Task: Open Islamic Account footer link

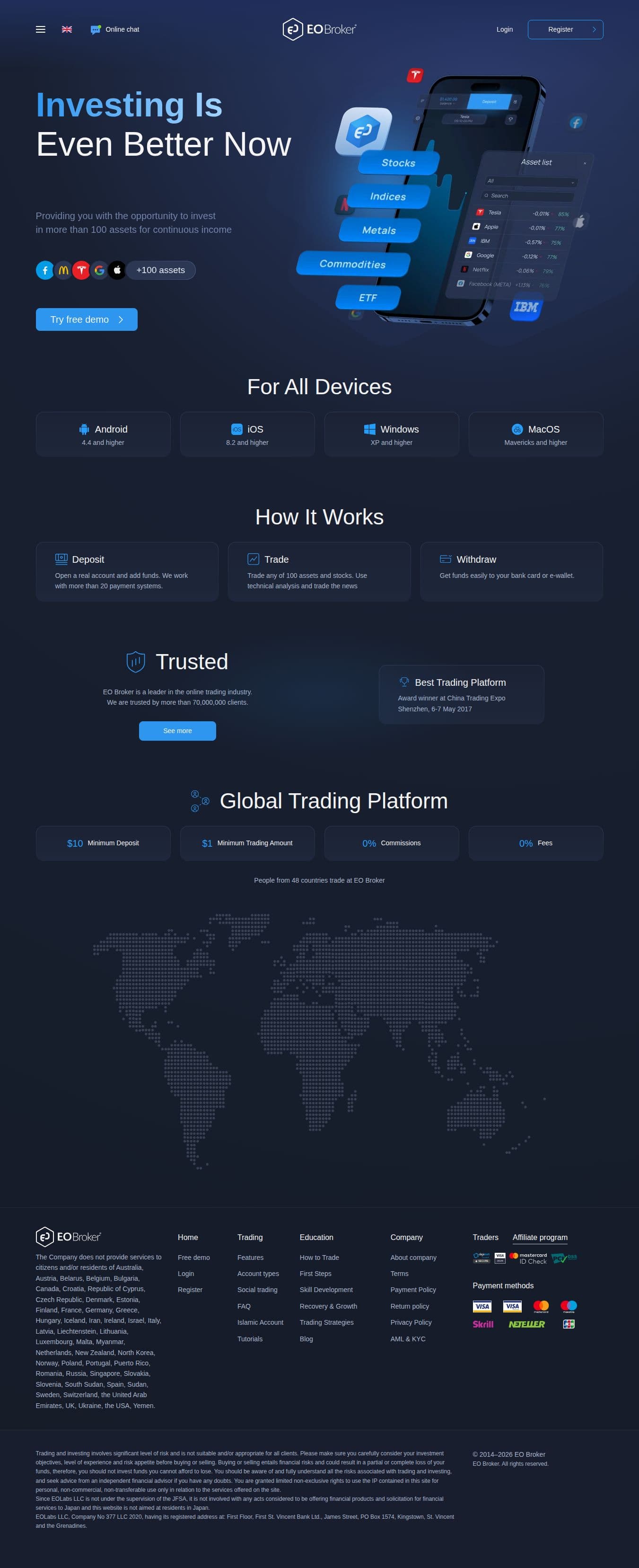Action: [x=261, y=1322]
